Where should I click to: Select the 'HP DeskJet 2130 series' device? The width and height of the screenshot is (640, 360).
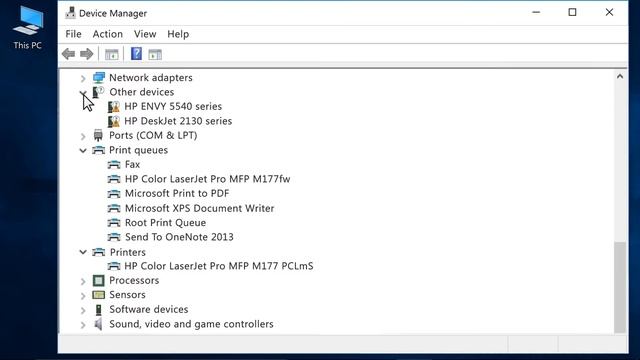coord(178,121)
